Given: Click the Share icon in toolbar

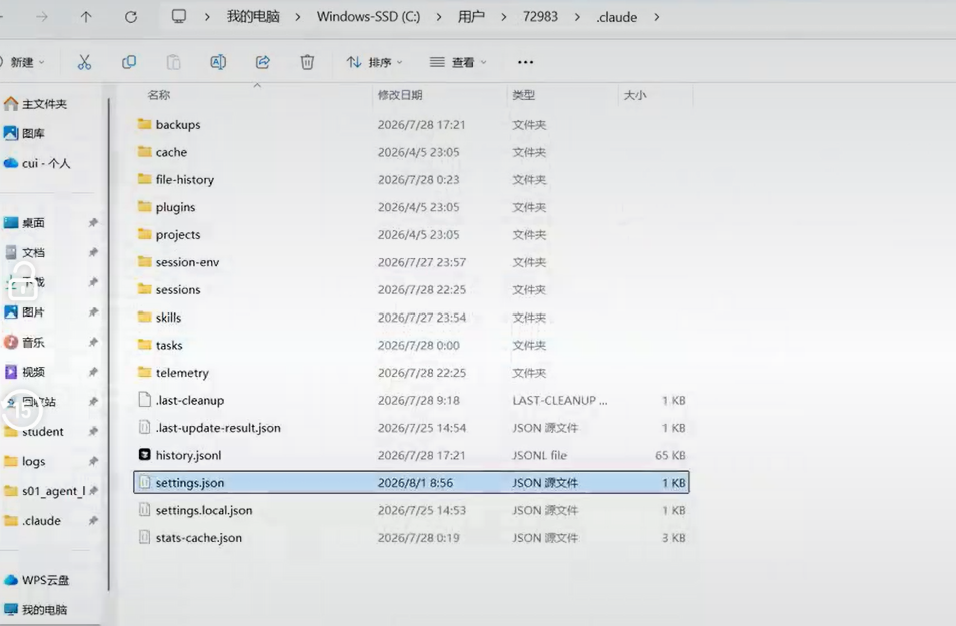Looking at the screenshot, I should click(263, 62).
